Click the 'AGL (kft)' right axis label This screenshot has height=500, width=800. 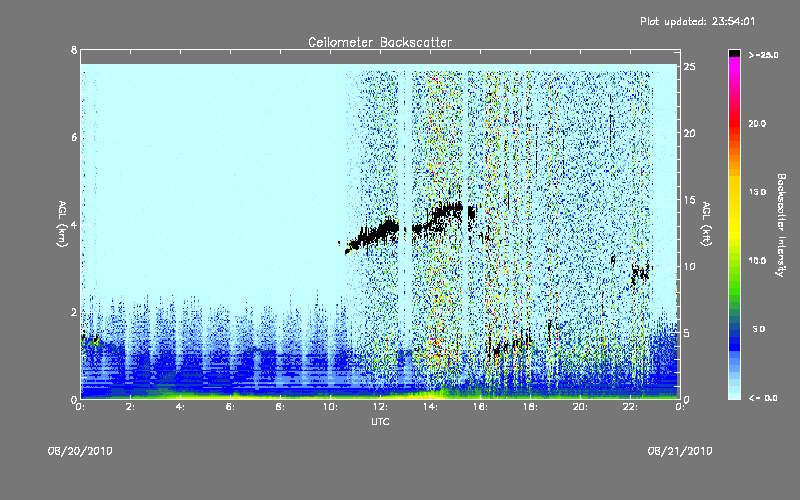[x=707, y=224]
